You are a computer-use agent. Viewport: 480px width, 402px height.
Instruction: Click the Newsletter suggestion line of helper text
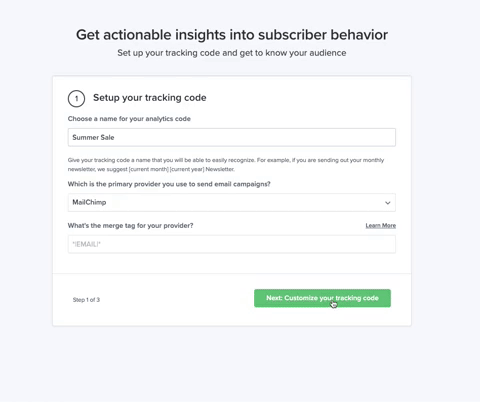[x=151, y=169]
